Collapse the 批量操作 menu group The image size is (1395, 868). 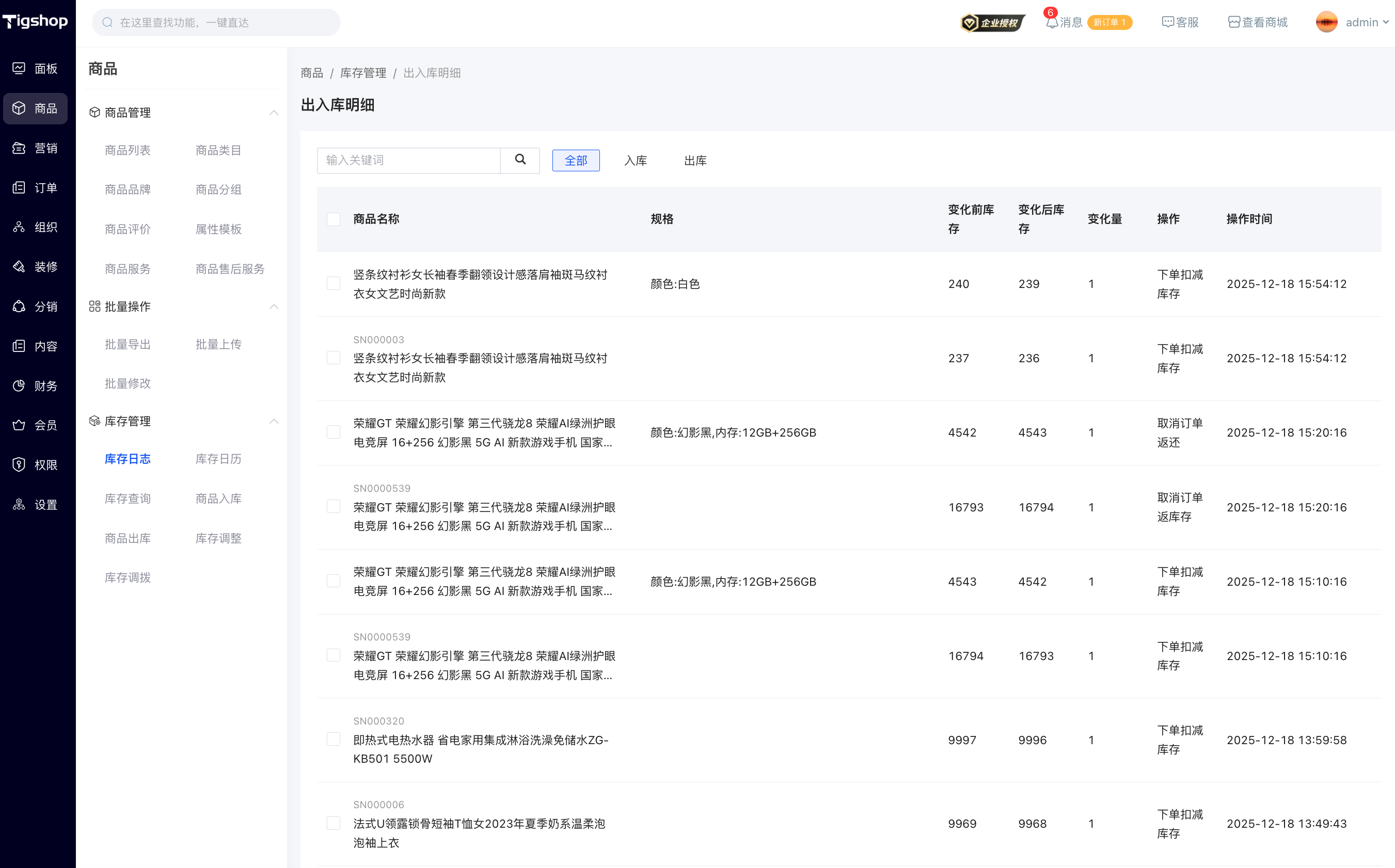pyautogui.click(x=273, y=307)
